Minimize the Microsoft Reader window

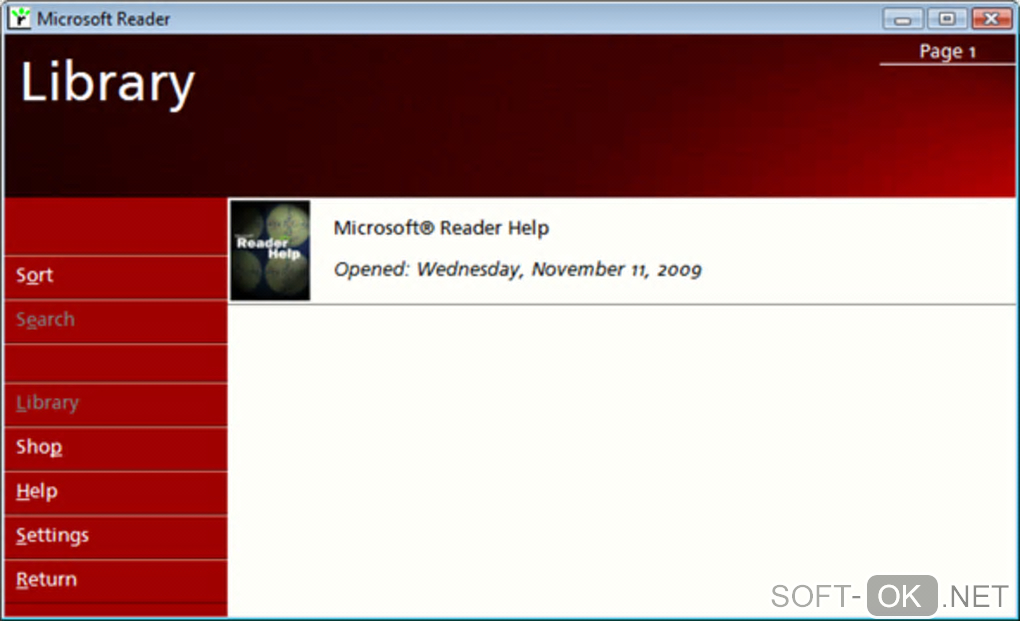pos(902,19)
